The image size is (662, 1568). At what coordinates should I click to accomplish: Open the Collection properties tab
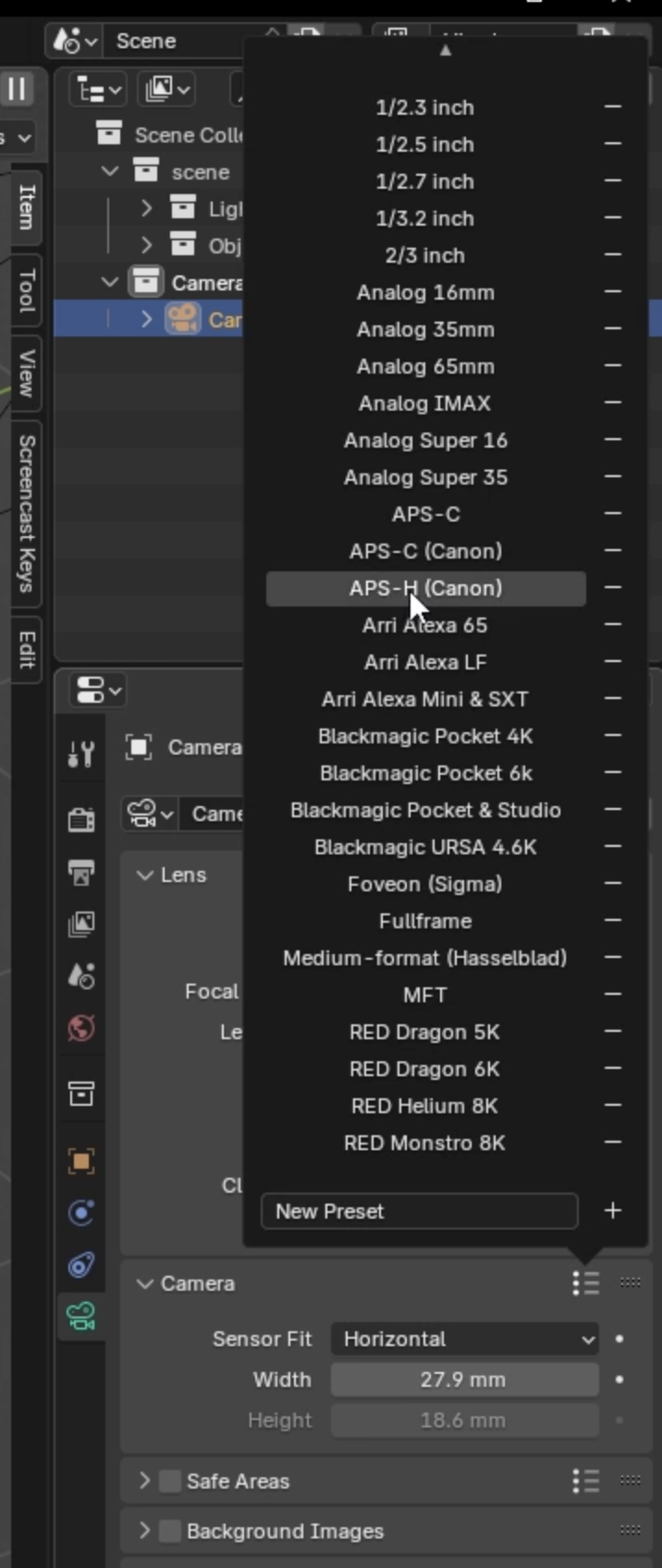81,1095
